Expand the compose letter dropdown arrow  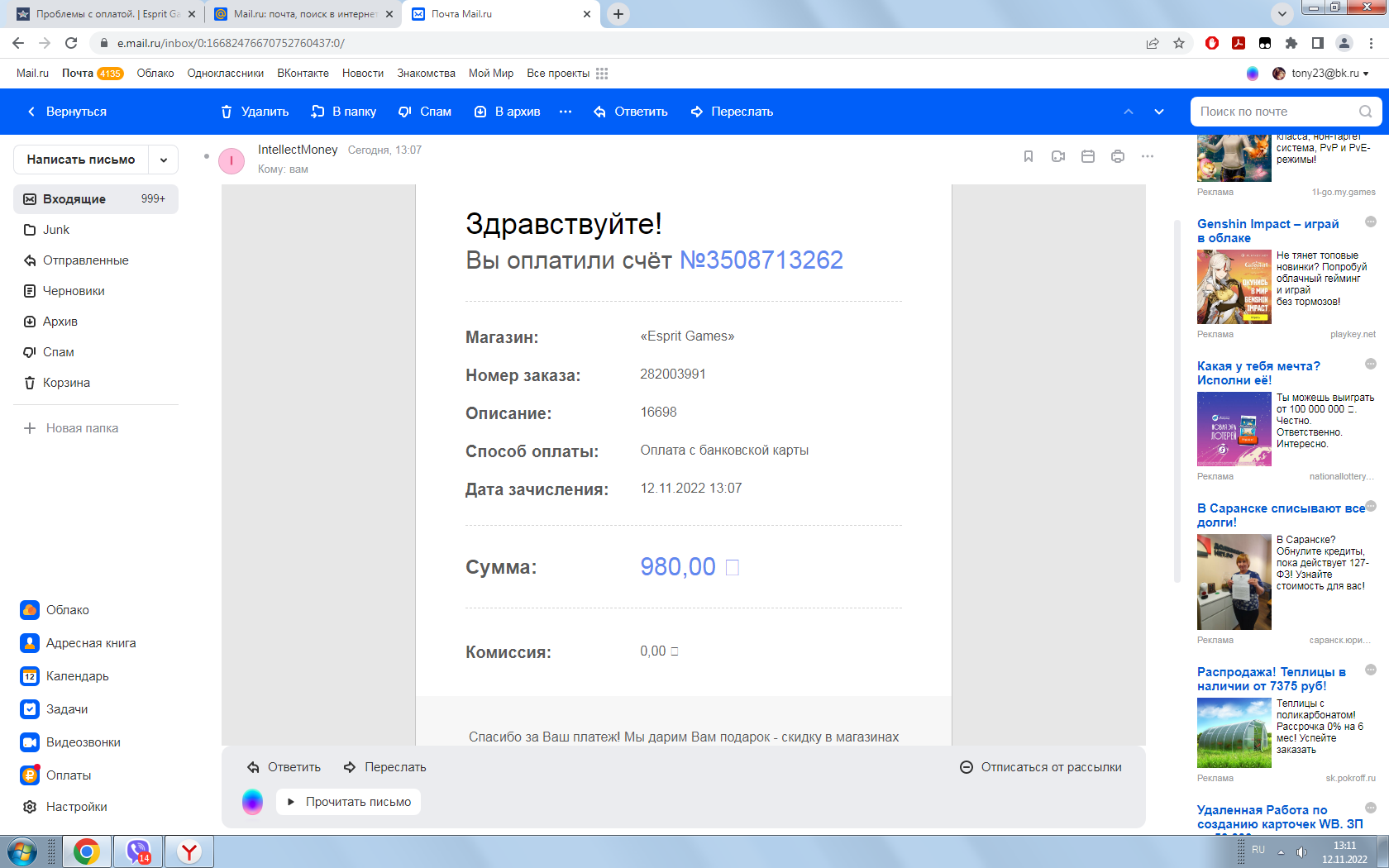click(x=164, y=160)
